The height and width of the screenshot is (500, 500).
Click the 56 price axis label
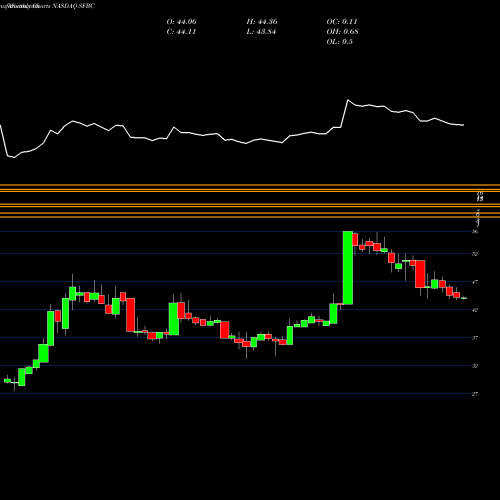[x=475, y=231]
